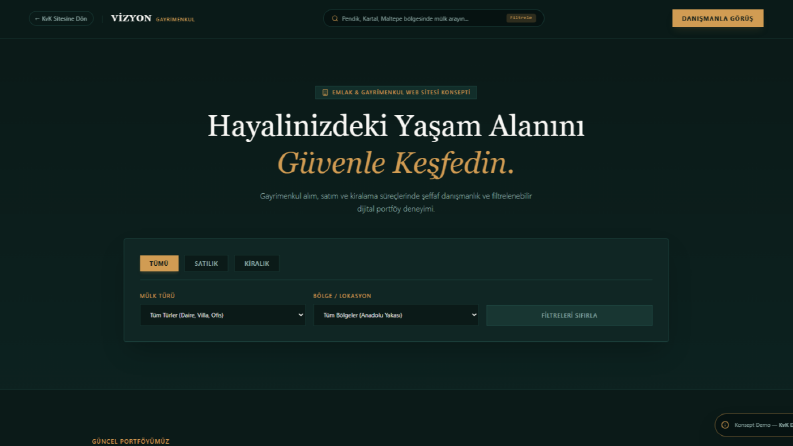Click the 'DANIŞMANLA GÖRÜŞ' button
This screenshot has width=793, height=446.
tap(718, 19)
